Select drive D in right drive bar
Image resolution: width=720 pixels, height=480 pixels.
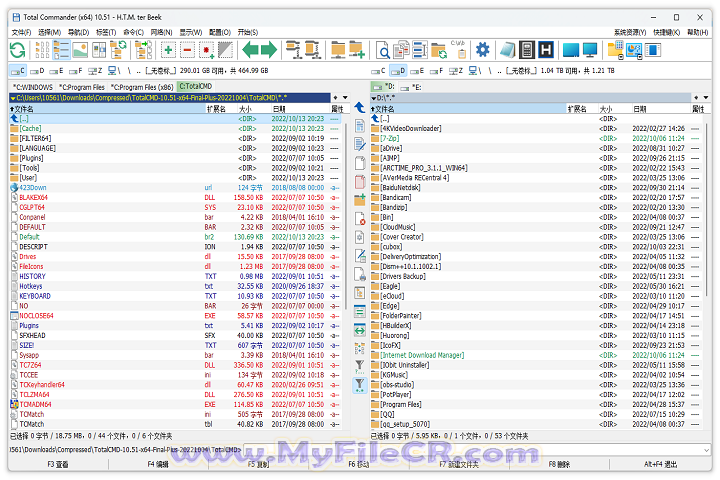click(x=398, y=71)
